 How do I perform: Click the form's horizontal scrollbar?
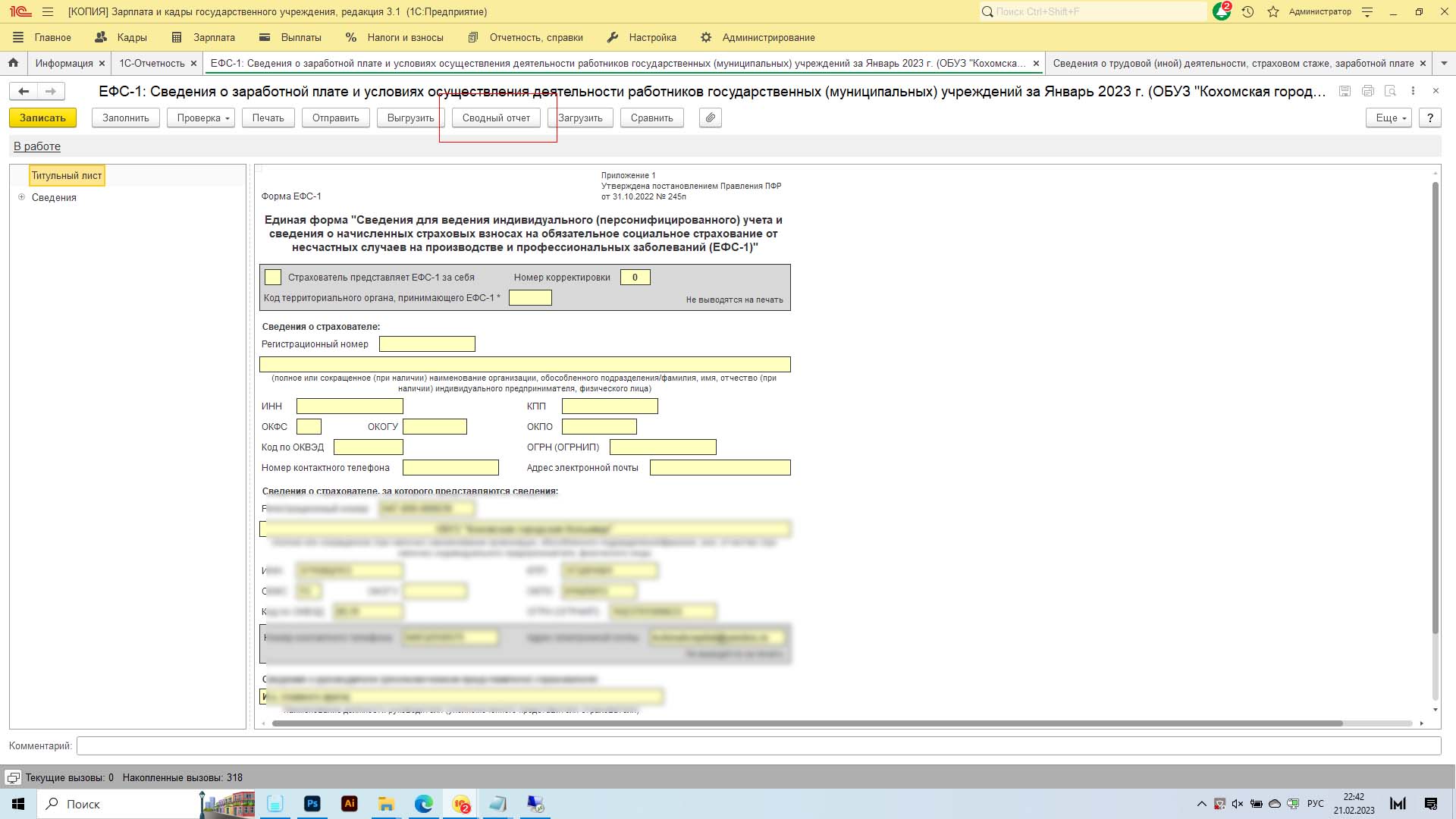[808, 723]
